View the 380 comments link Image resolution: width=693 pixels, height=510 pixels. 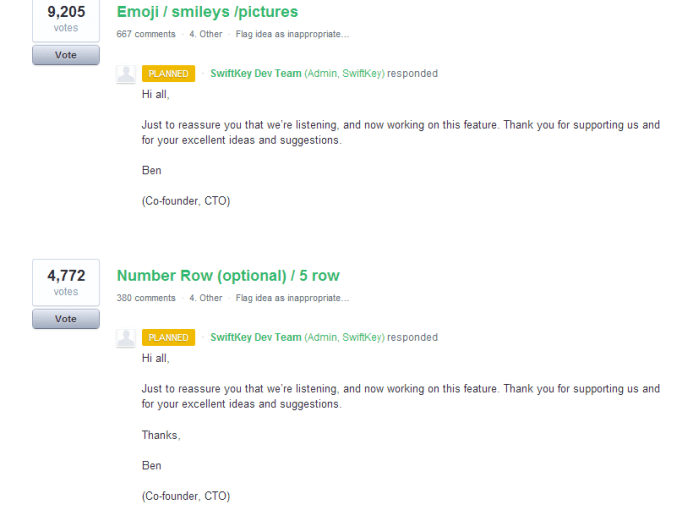146,298
